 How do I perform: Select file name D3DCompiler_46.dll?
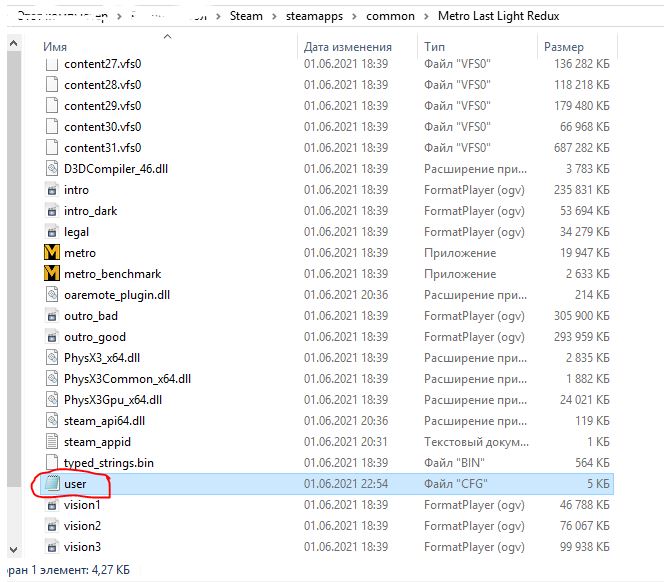coord(116,169)
